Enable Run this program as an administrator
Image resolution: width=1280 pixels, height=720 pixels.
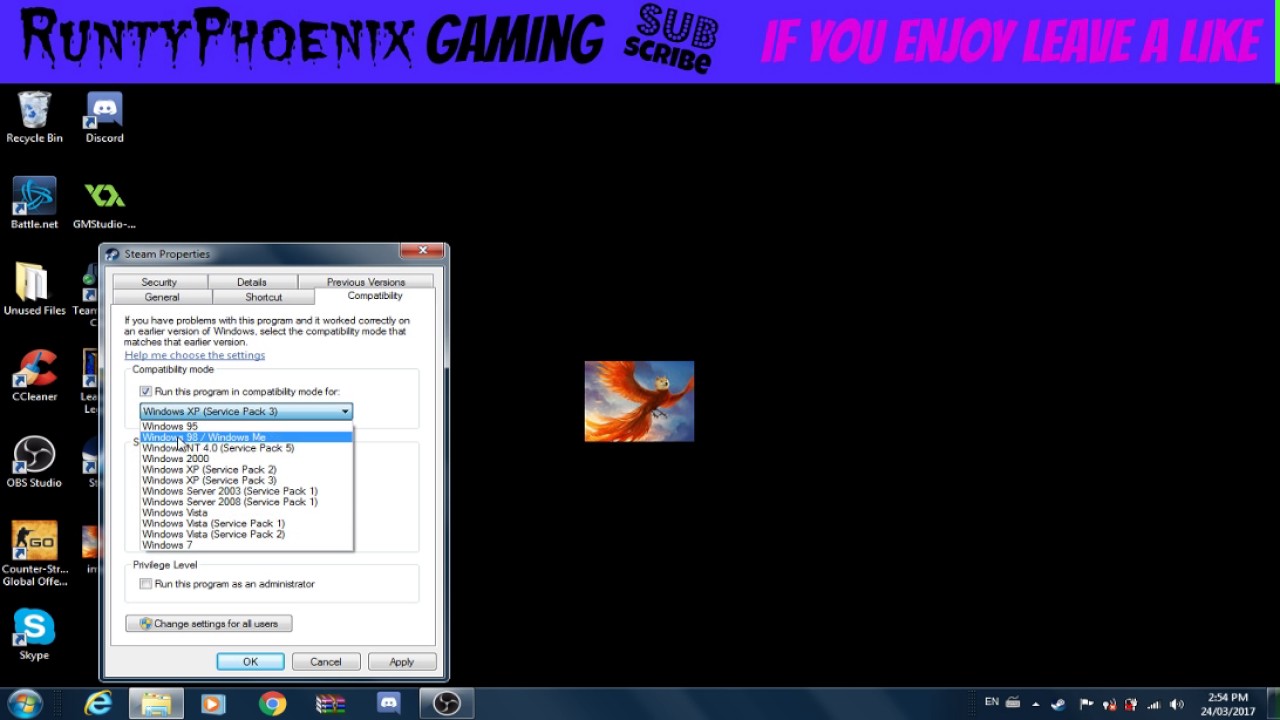tap(146, 584)
